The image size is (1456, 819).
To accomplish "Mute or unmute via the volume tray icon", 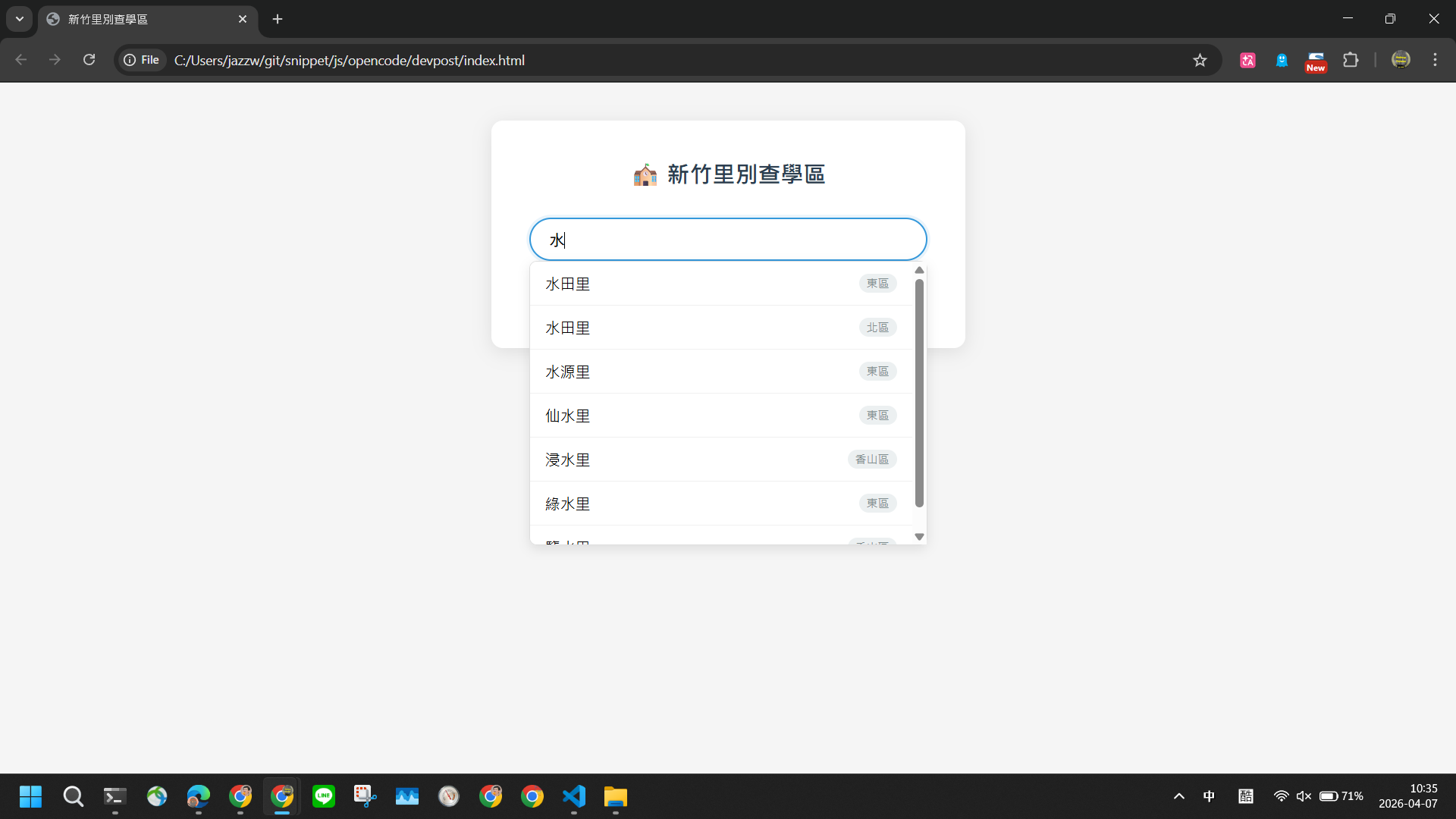I will pyautogui.click(x=1304, y=796).
